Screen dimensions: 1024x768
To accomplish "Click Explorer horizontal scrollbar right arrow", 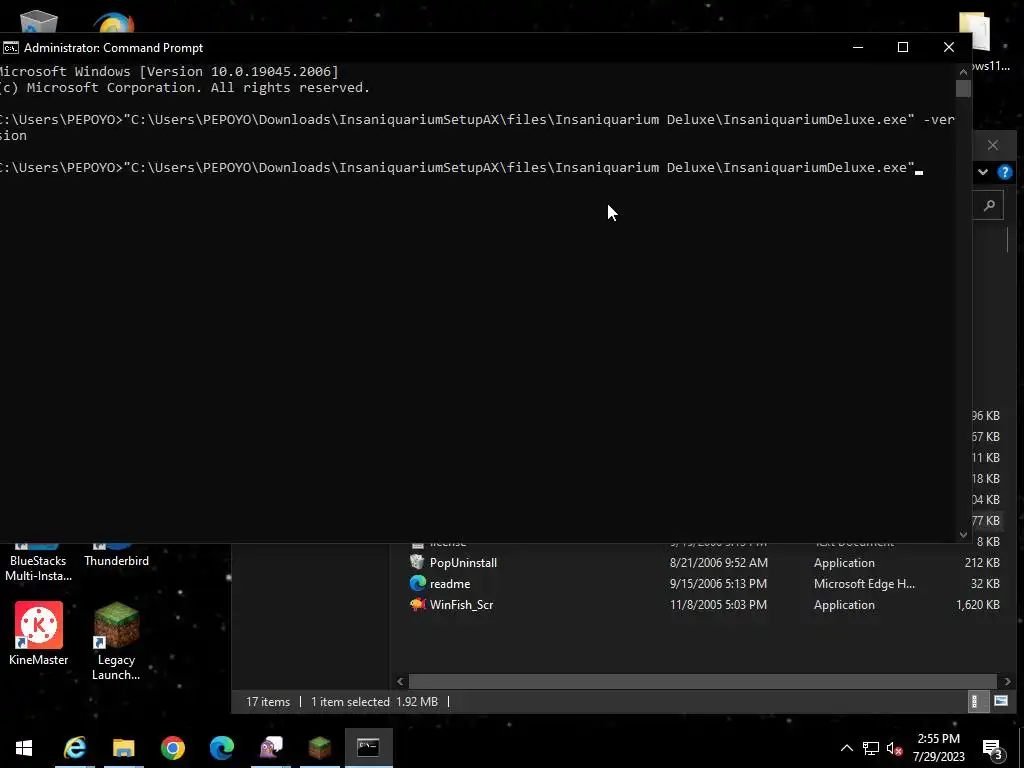I will 1007,681.
